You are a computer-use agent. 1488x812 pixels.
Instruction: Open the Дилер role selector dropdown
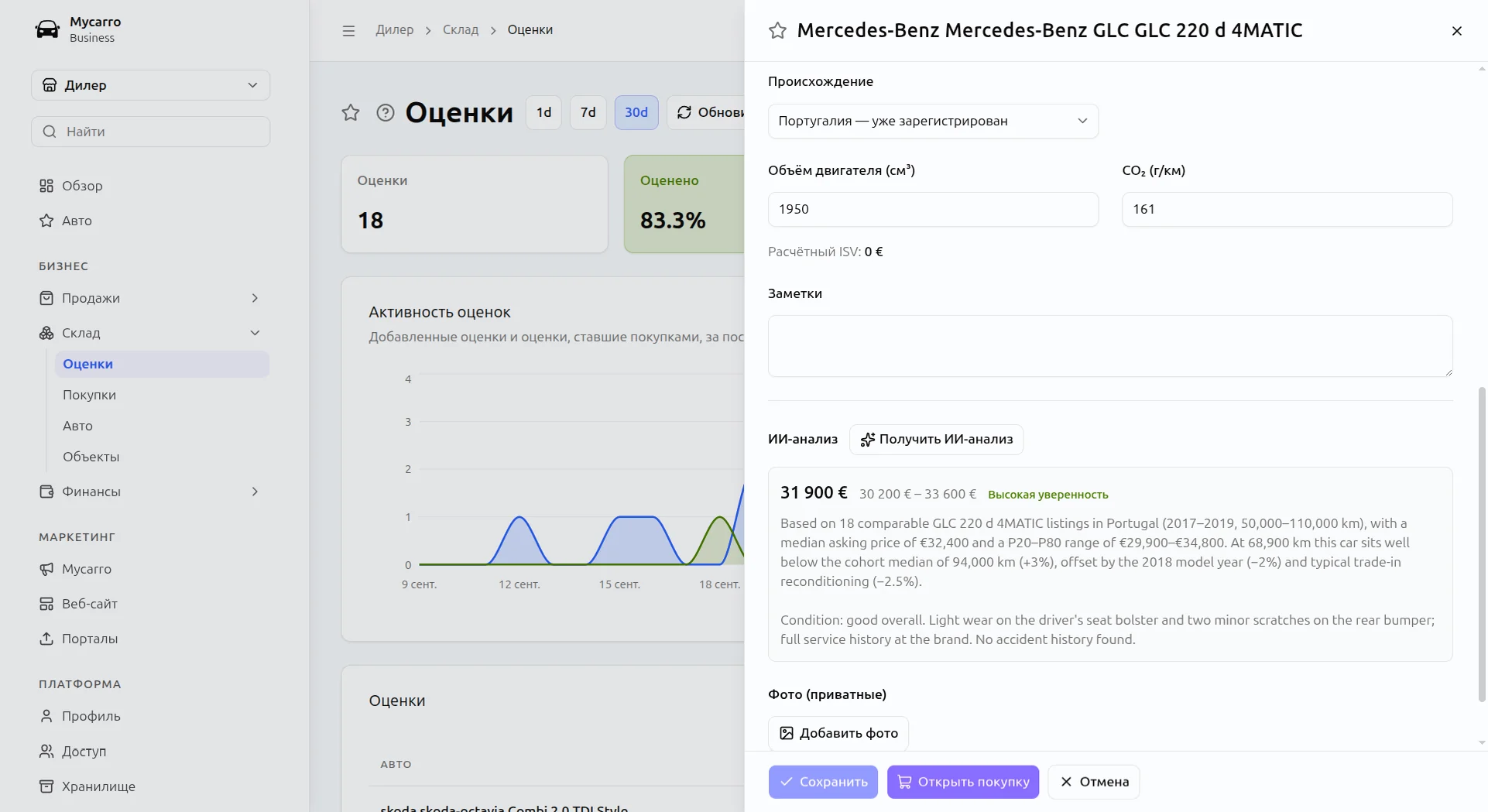(151, 85)
